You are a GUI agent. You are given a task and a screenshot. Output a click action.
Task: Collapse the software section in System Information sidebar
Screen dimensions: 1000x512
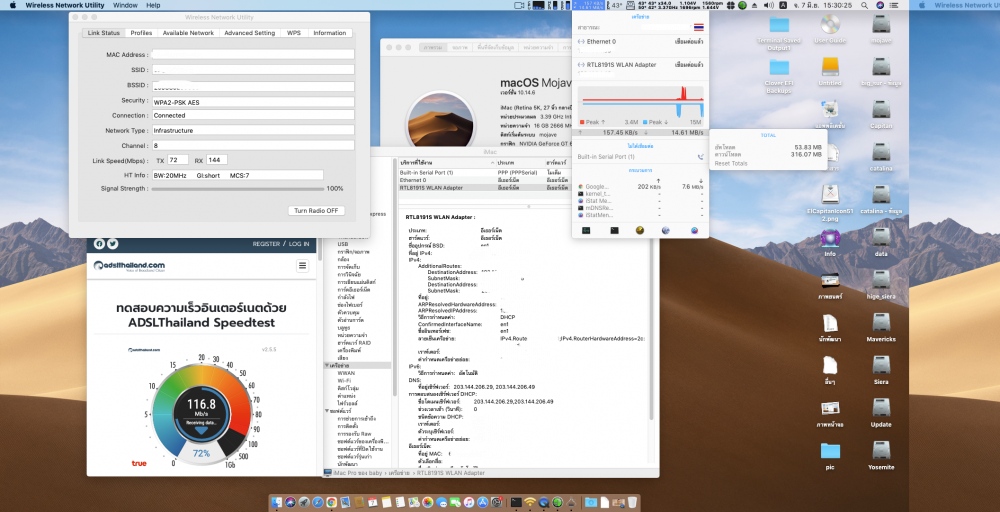click(x=327, y=411)
